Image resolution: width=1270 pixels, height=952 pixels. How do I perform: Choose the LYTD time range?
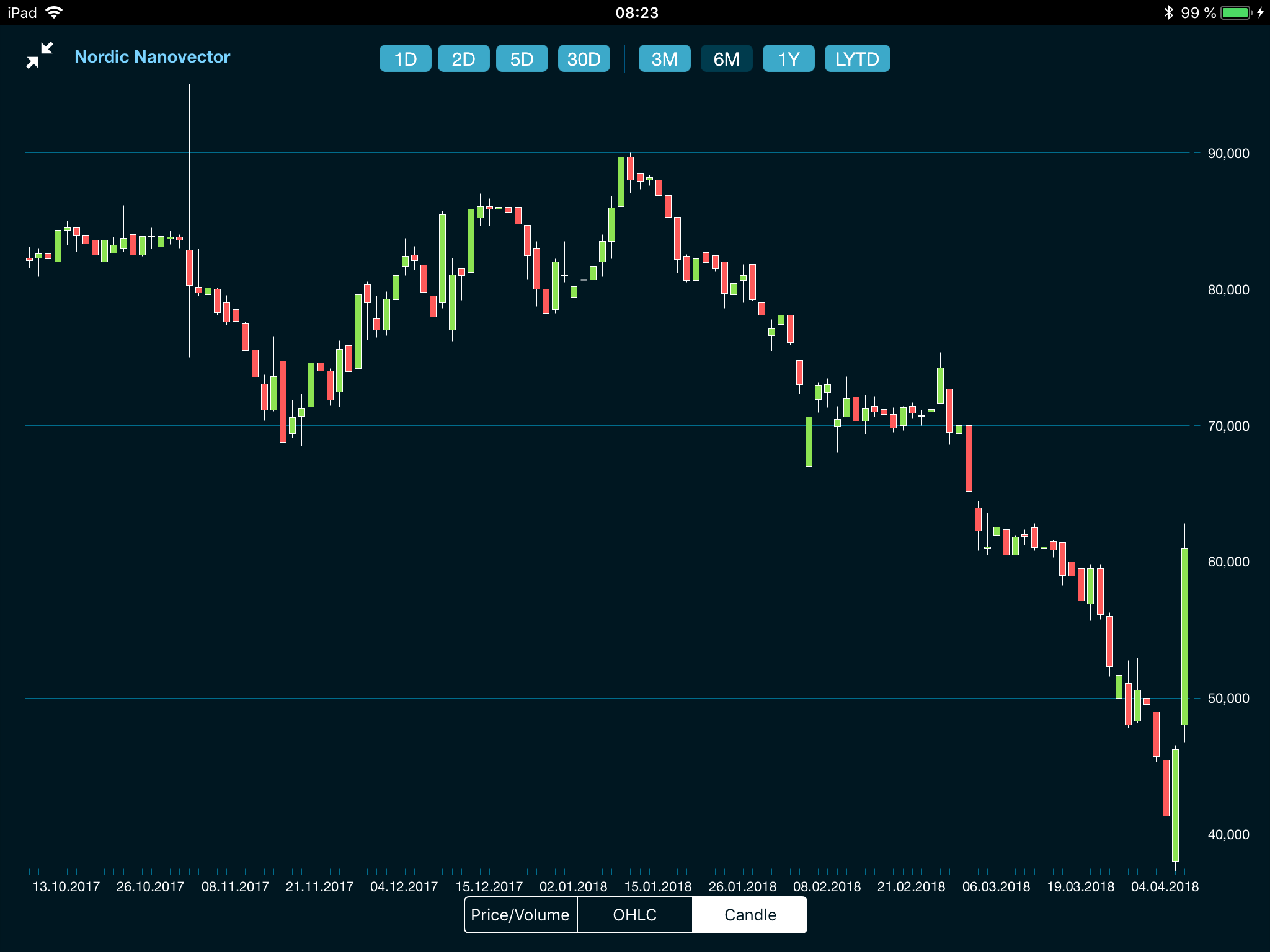[x=857, y=59]
